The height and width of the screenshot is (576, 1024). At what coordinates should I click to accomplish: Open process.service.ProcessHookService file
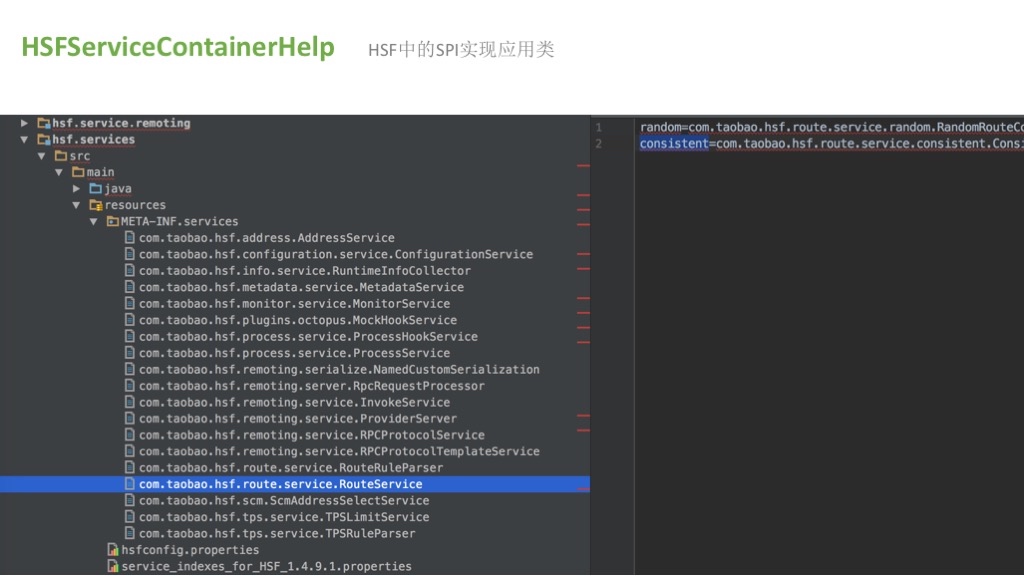coord(308,336)
